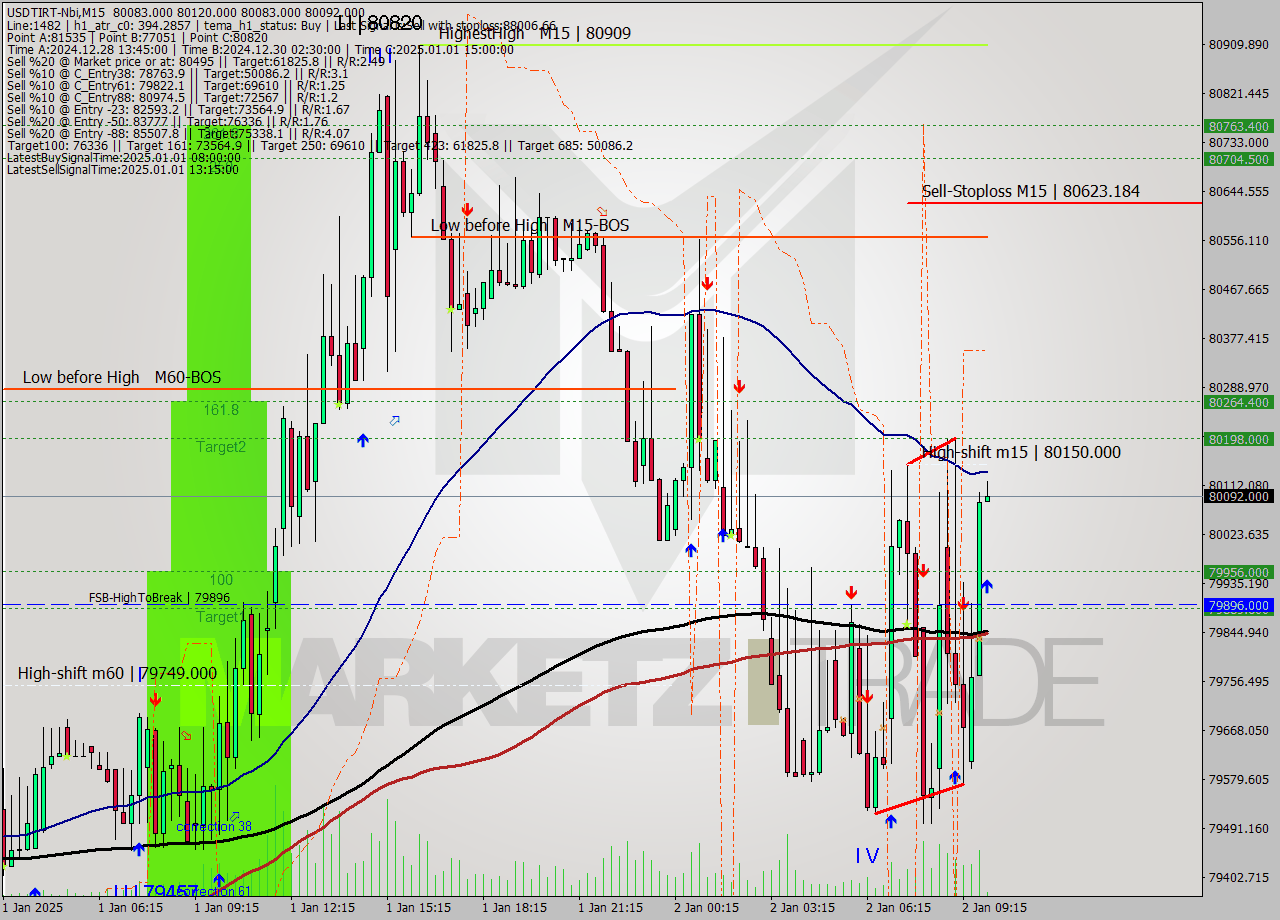Select the green 80763.400 price tag

tap(1239, 126)
